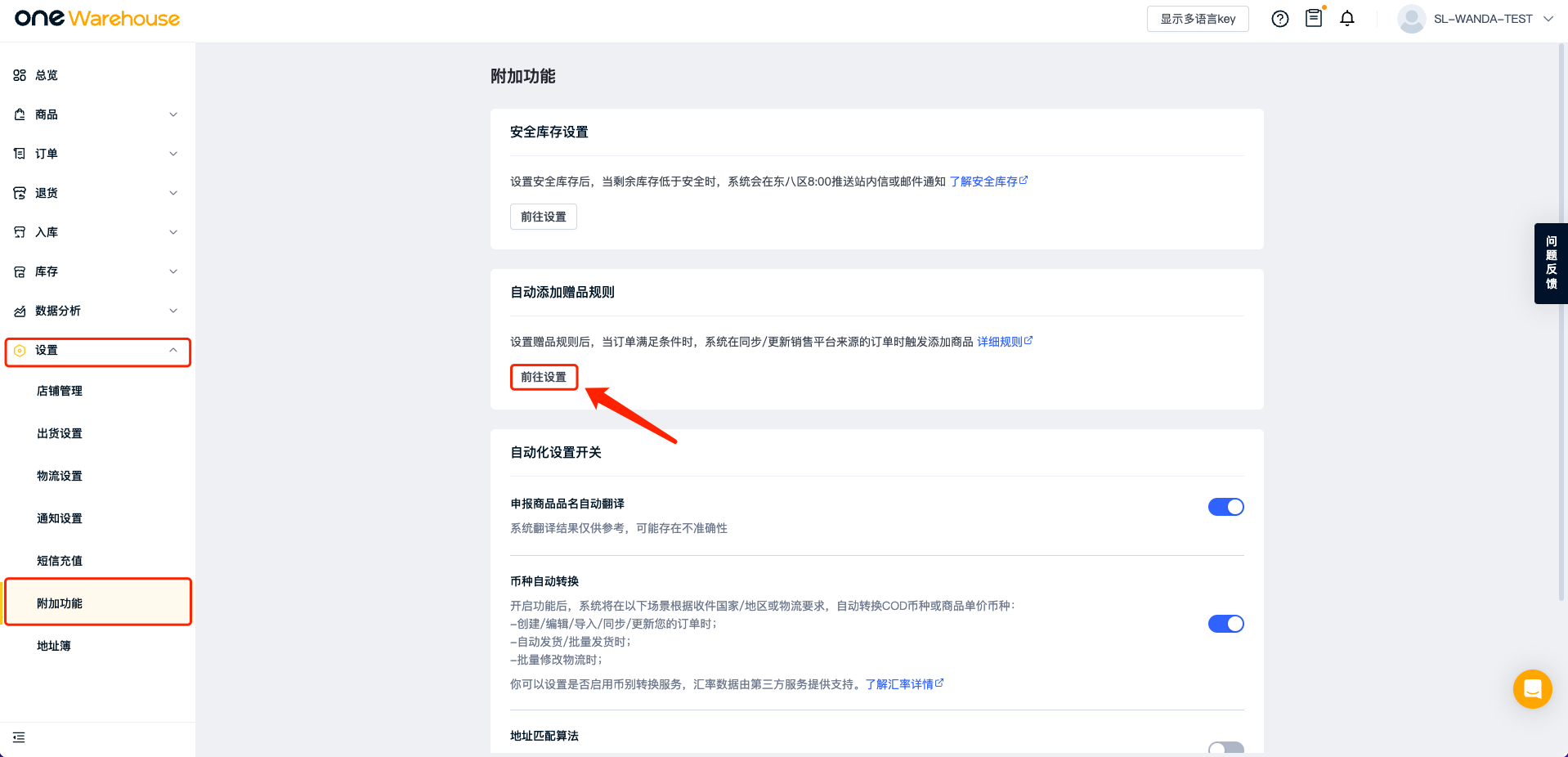Enable the 地址匹配算法 toggle
Image resolution: width=1568 pixels, height=757 pixels.
click(x=1225, y=747)
